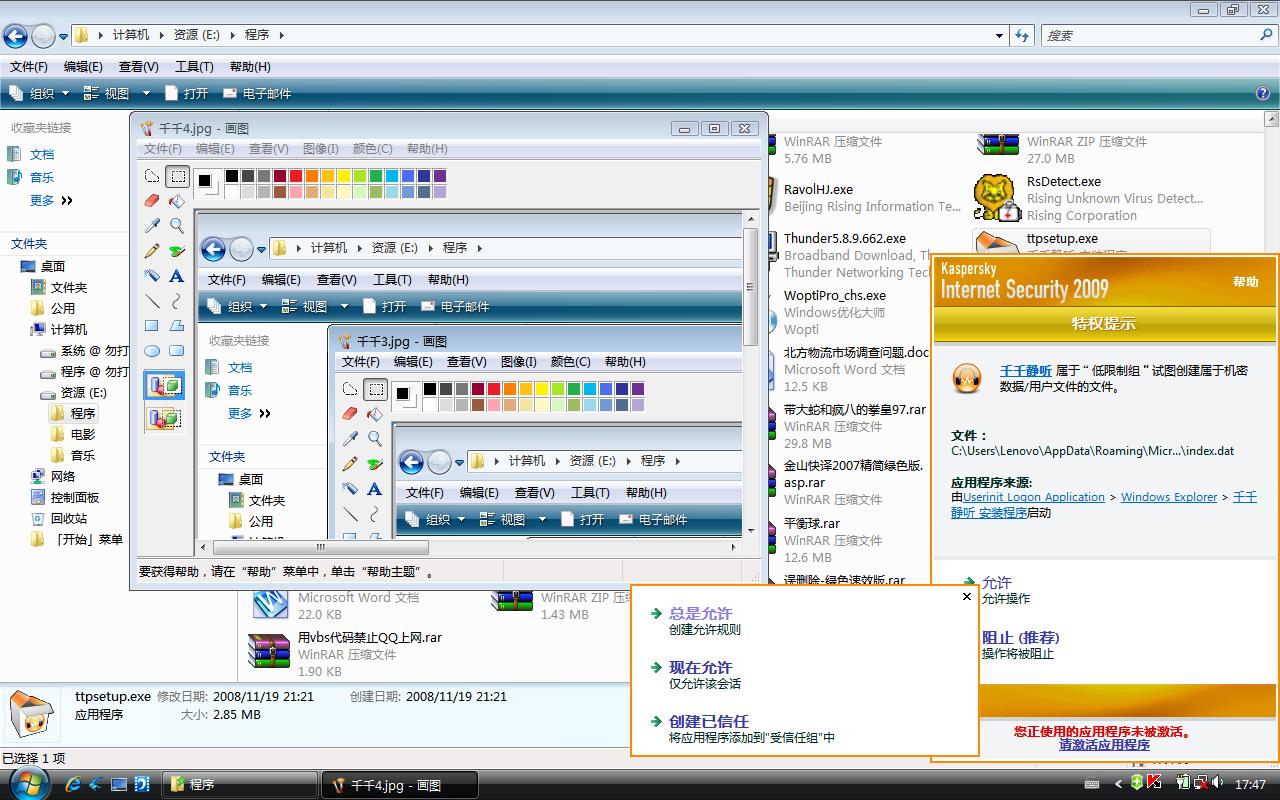Select 控制面板 in the folder tree
Viewport: 1280px width, 800px height.
click(x=75, y=497)
